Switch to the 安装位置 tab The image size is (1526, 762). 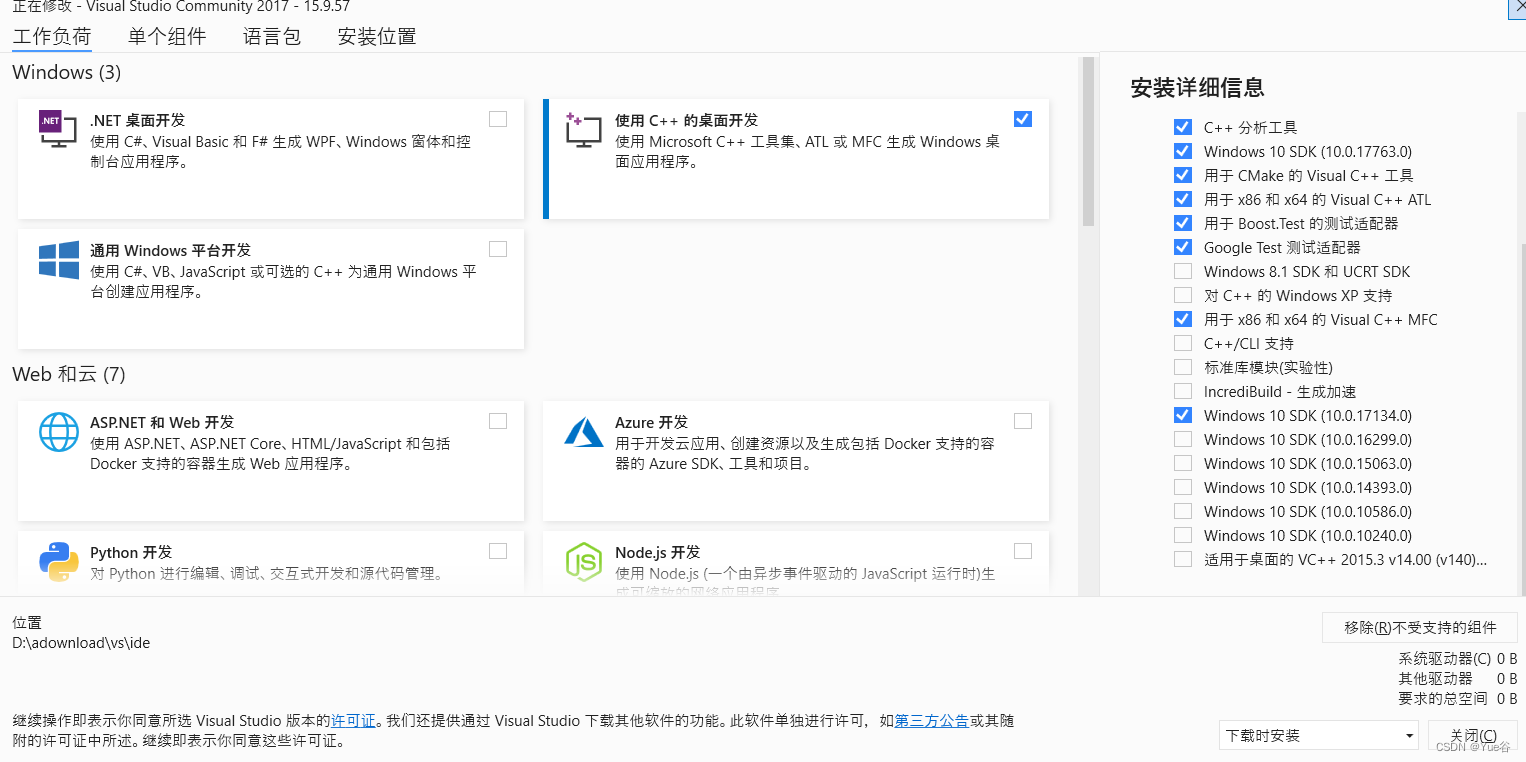click(377, 37)
